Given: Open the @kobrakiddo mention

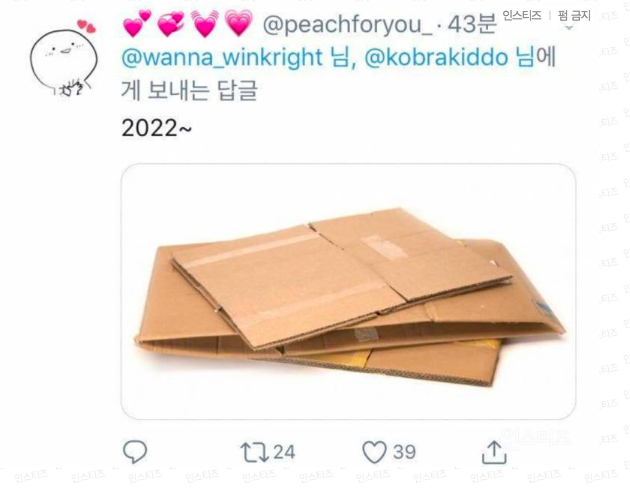Looking at the screenshot, I should tap(436, 57).
